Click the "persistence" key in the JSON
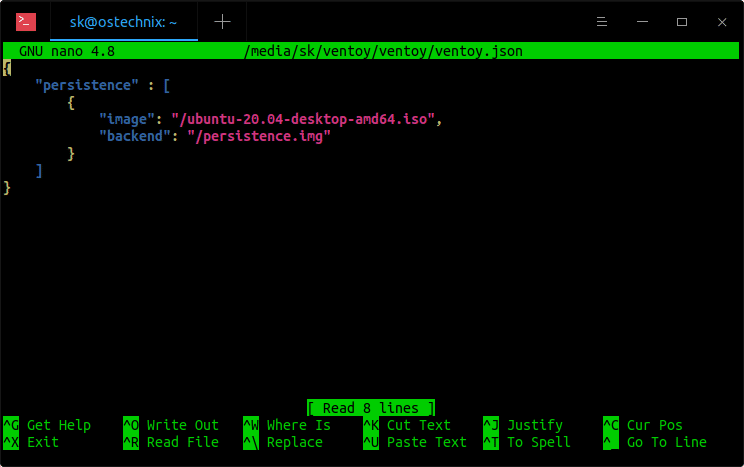This screenshot has width=744, height=467. [87, 85]
